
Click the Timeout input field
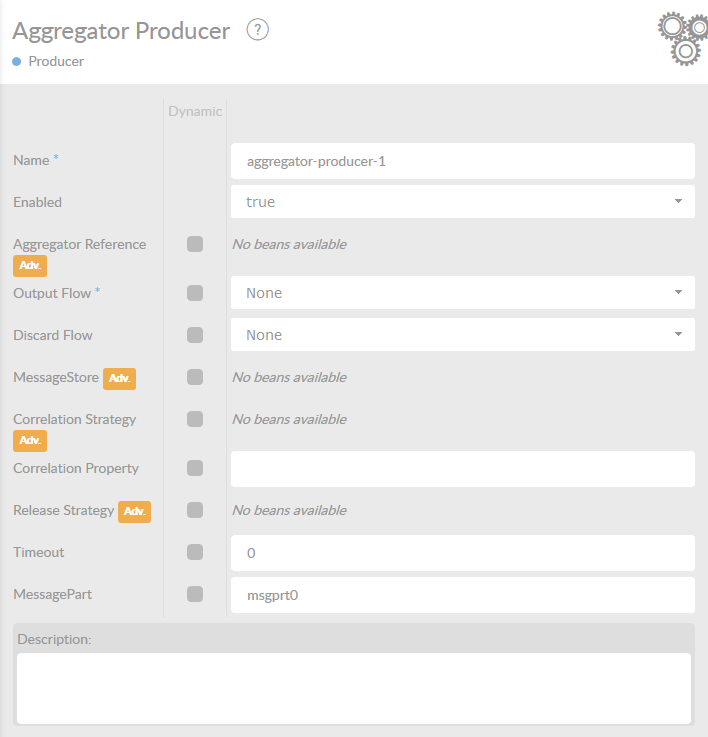tap(462, 552)
